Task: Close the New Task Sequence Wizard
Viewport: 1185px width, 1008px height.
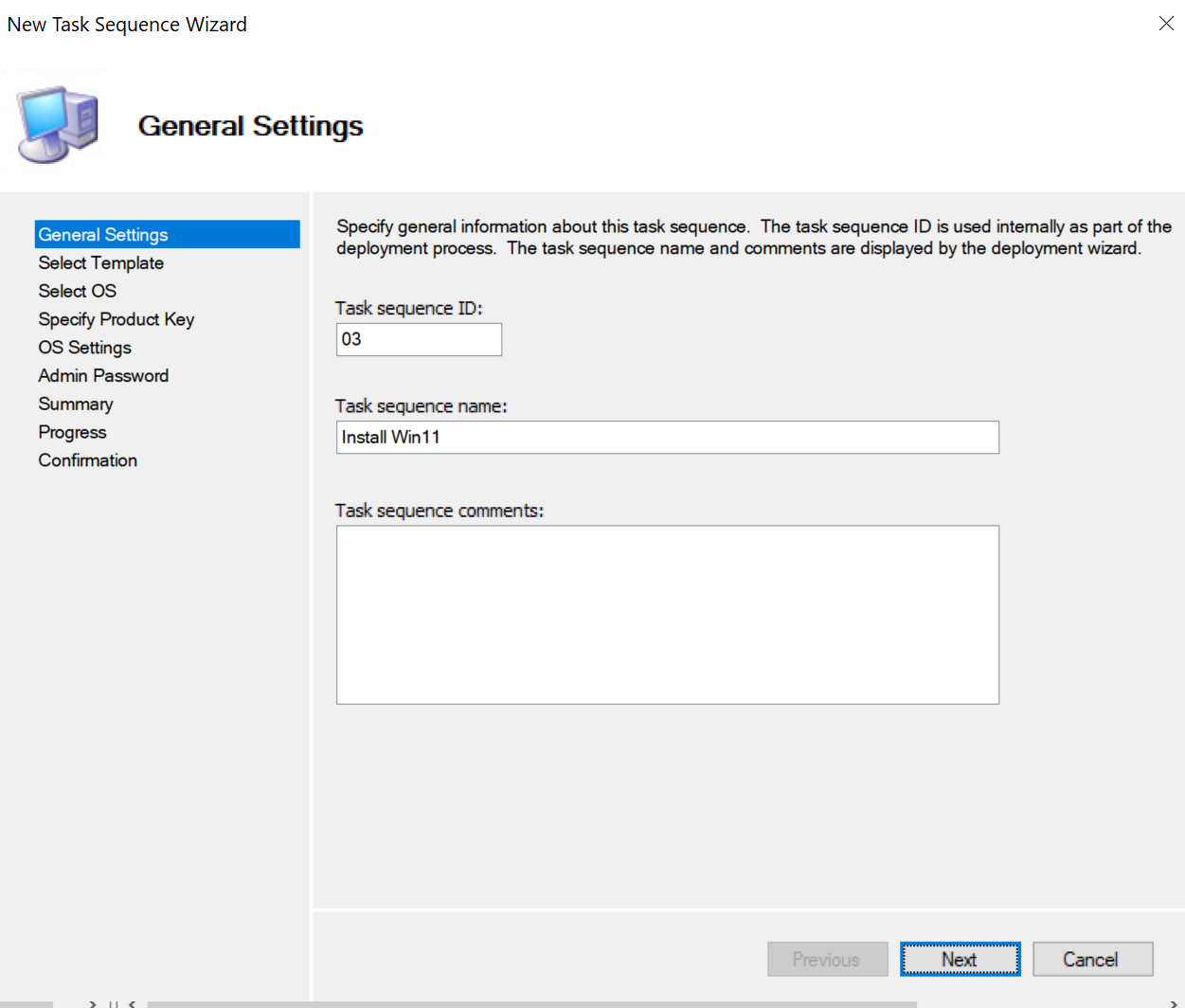Action: [x=1166, y=24]
